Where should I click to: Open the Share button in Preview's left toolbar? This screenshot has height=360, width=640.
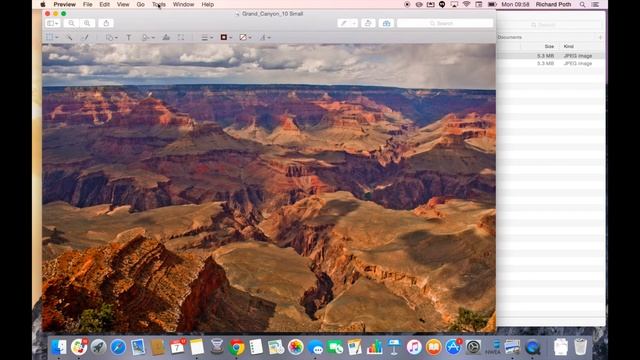coord(106,23)
